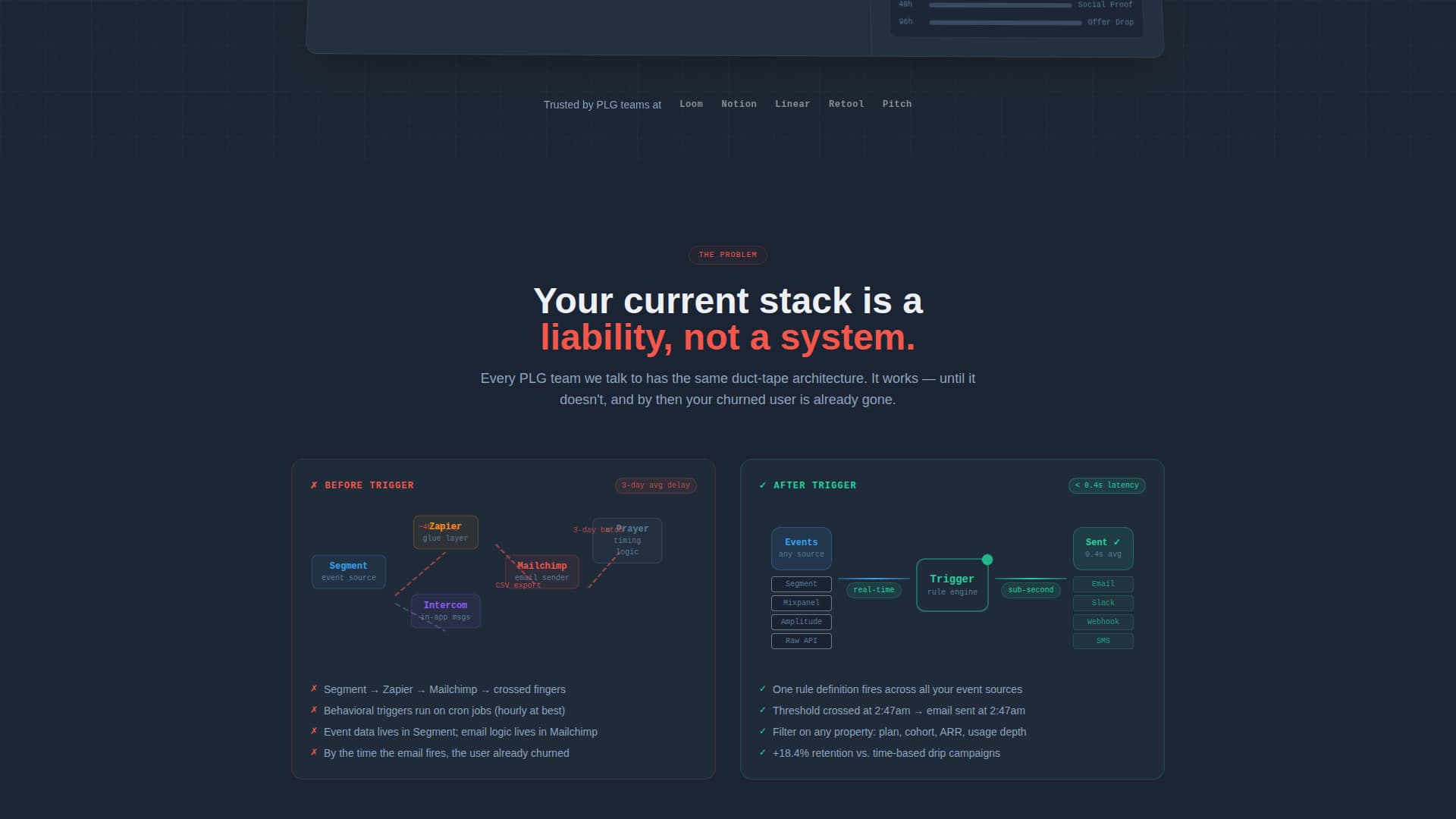Open the Intercom in-app msgs node
Screen dimensions: 1456x819
click(445, 610)
